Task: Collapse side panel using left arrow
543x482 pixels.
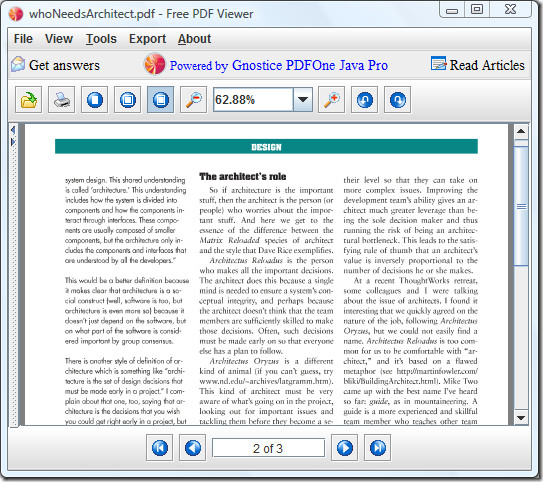Action: coord(13,130)
